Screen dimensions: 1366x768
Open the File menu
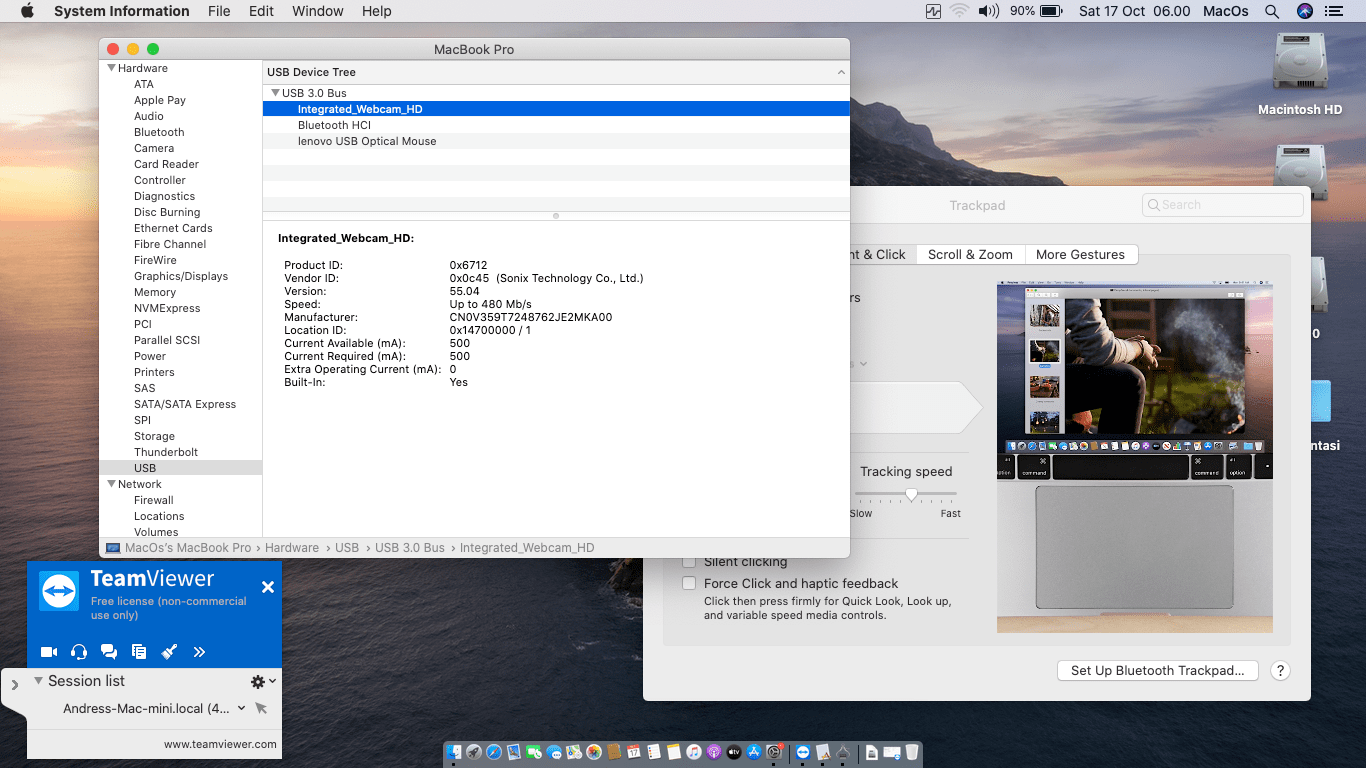(x=219, y=11)
